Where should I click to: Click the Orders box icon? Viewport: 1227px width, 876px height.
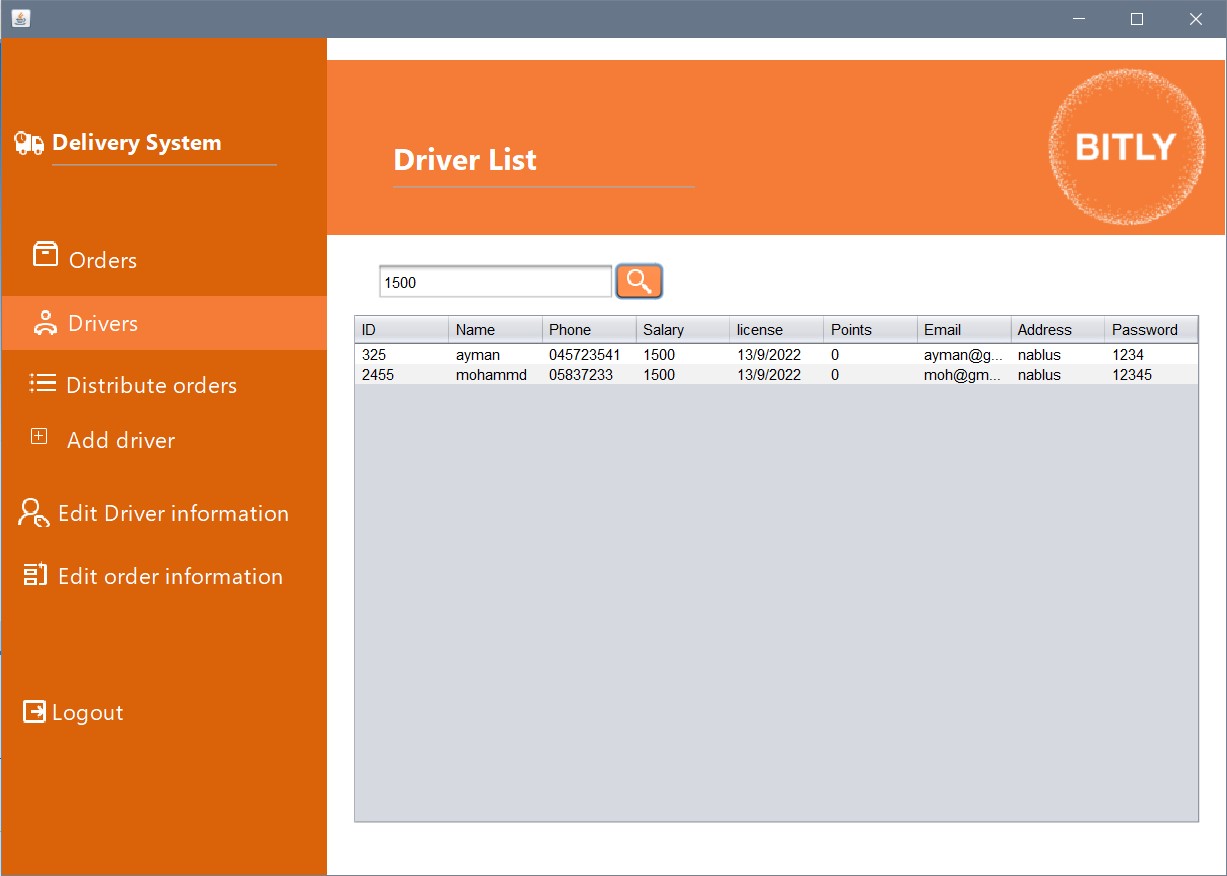[x=45, y=255]
